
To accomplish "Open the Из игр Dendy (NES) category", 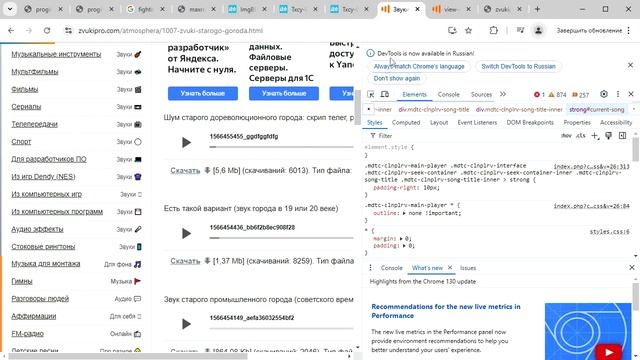I will (x=43, y=176).
